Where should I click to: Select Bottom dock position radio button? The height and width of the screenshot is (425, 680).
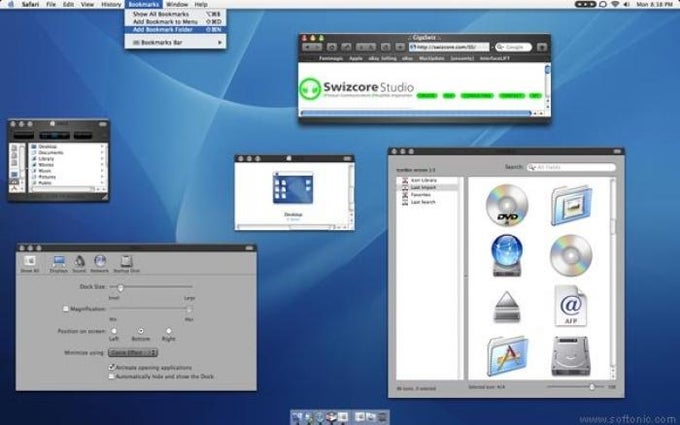(x=141, y=331)
